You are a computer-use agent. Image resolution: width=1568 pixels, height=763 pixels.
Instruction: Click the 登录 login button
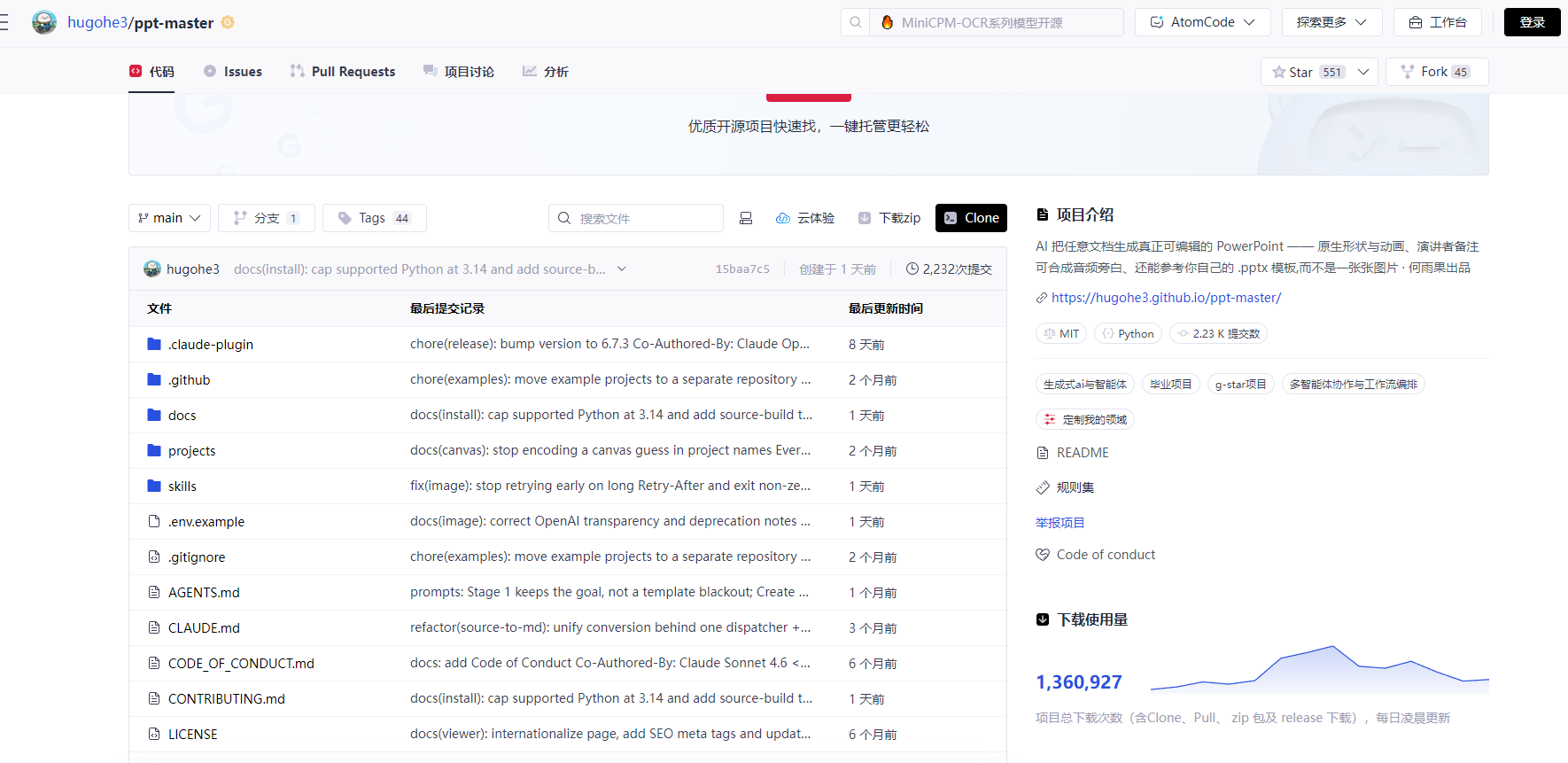(1533, 22)
